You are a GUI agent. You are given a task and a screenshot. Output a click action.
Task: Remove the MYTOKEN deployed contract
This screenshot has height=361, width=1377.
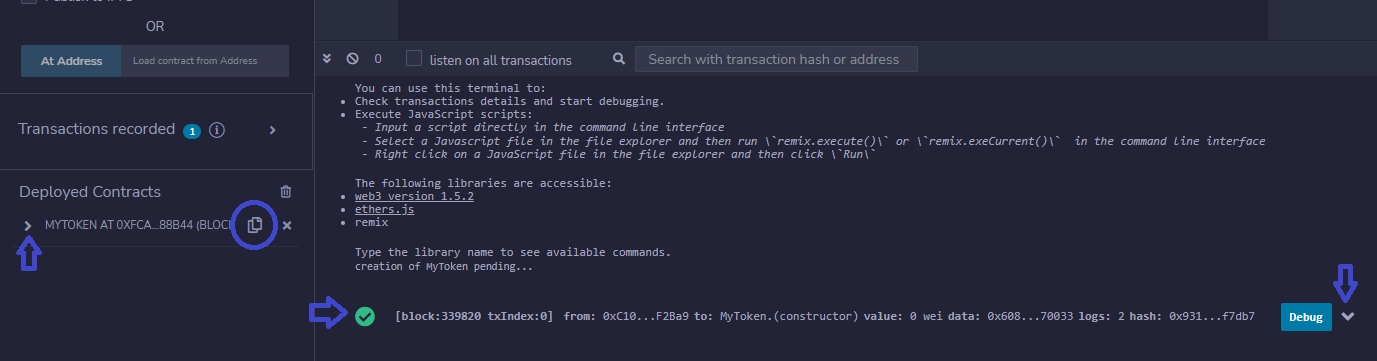pyautogui.click(x=287, y=226)
